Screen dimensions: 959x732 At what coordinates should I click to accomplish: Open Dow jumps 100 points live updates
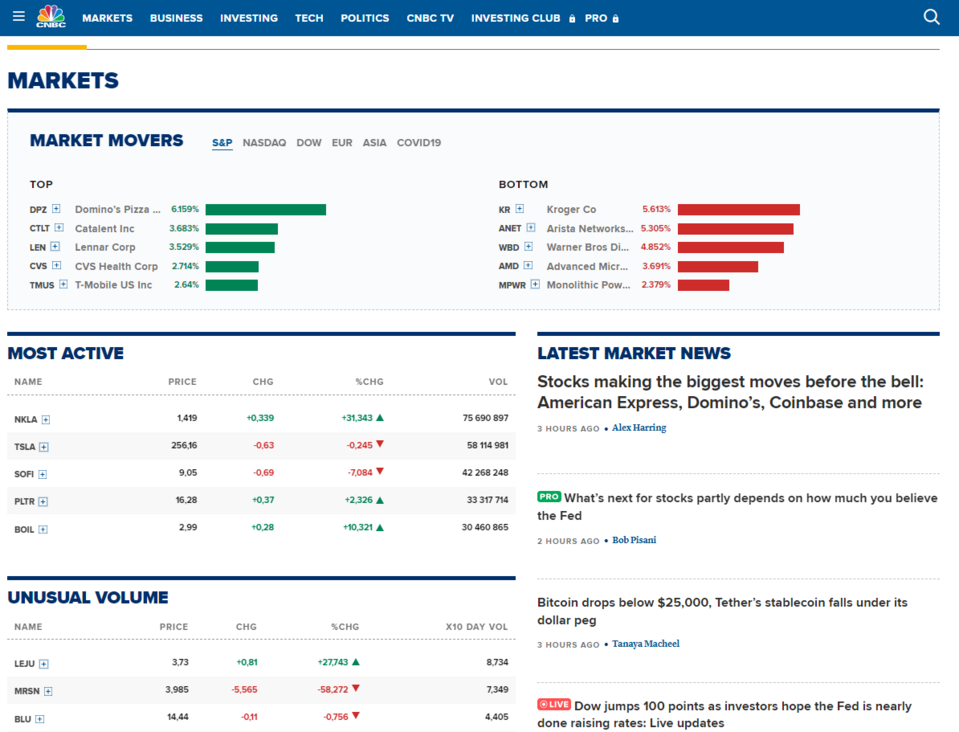(725, 714)
